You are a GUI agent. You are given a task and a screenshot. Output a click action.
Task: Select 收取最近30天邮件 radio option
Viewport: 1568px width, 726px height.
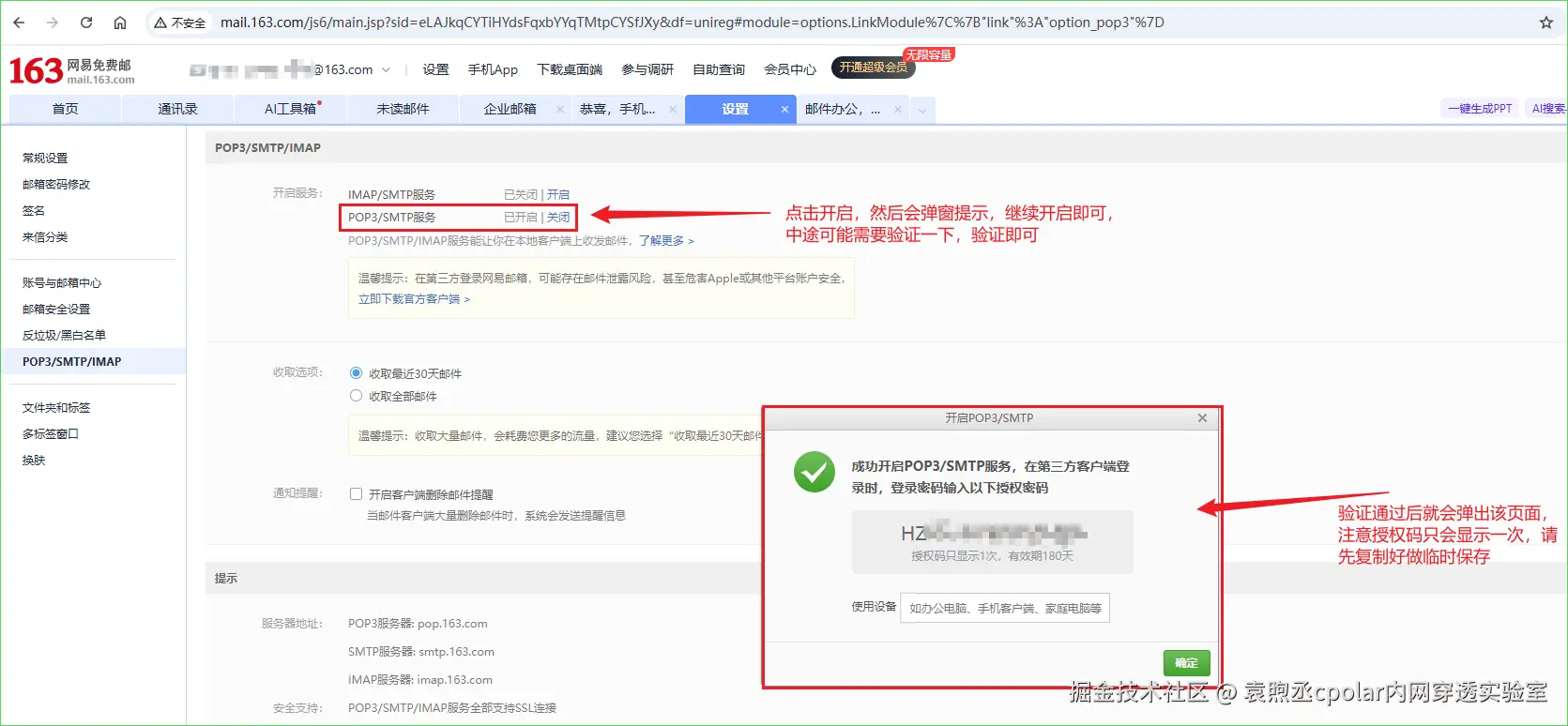click(356, 373)
